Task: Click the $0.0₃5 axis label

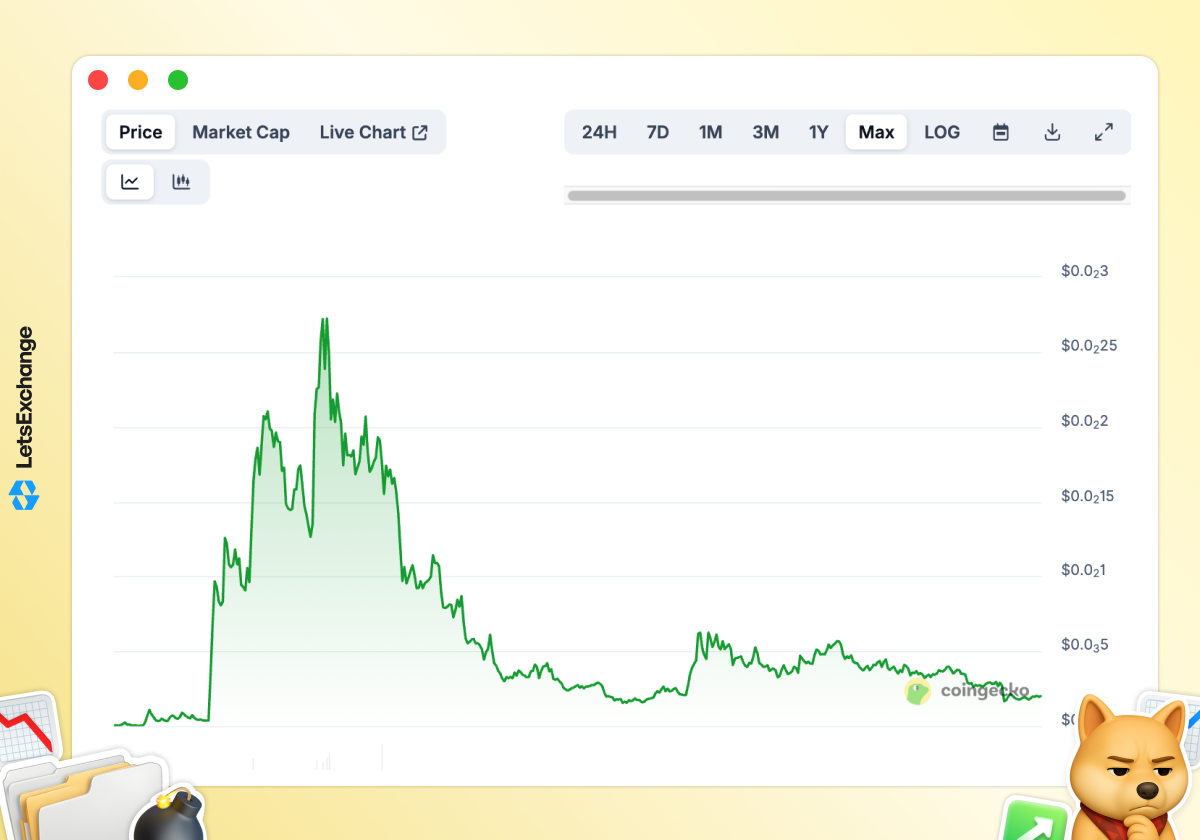Action: point(1085,645)
